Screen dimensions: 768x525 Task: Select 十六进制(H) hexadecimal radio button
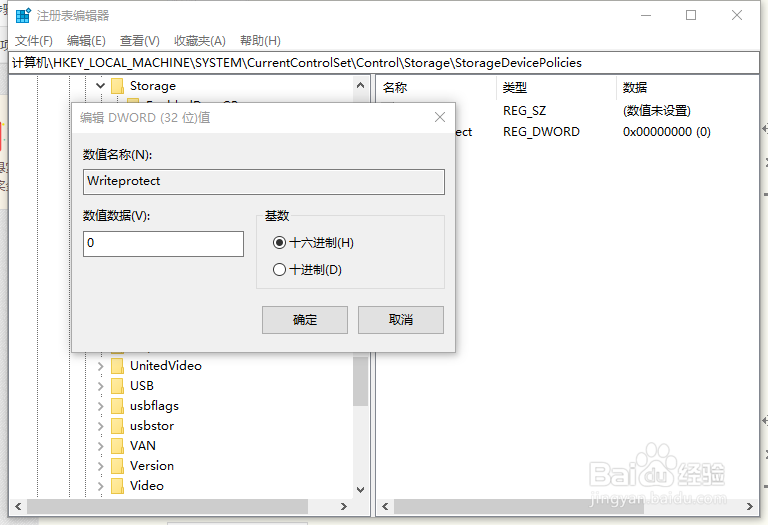pos(279,242)
